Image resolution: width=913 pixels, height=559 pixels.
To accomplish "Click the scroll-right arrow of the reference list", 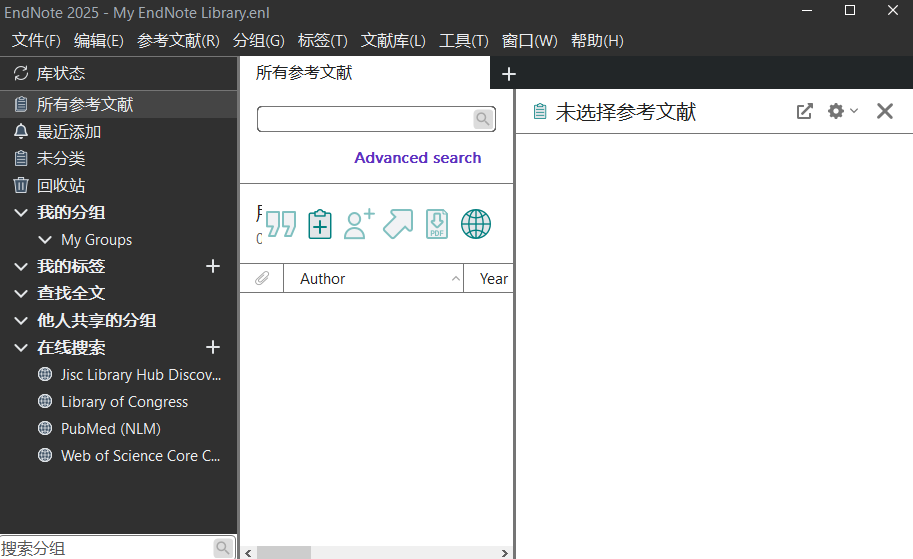I will click(504, 553).
